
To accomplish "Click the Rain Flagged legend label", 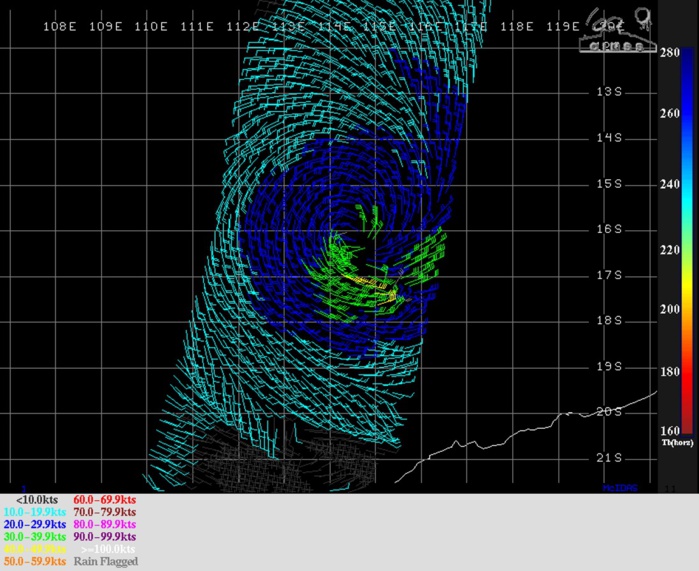I will point(105,561).
